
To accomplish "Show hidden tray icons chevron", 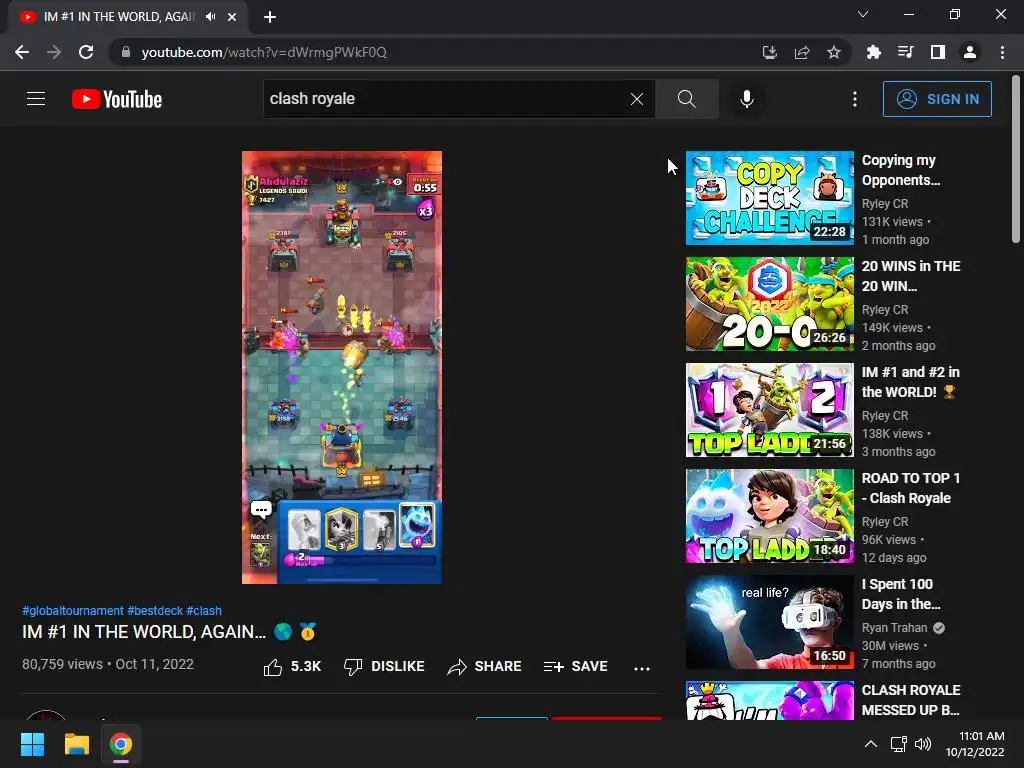I will [871, 744].
